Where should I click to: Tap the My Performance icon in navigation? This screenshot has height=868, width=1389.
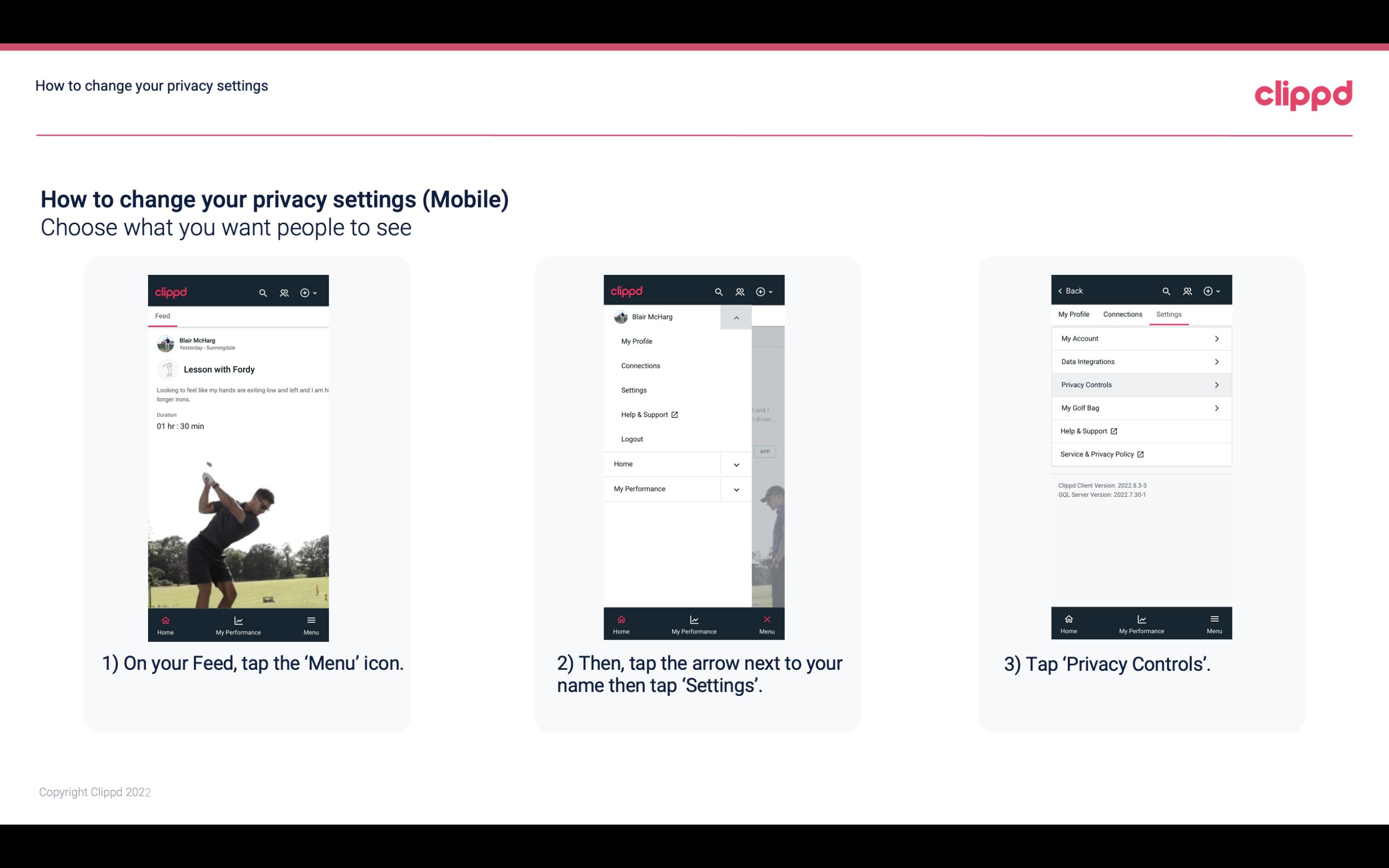coord(239,624)
